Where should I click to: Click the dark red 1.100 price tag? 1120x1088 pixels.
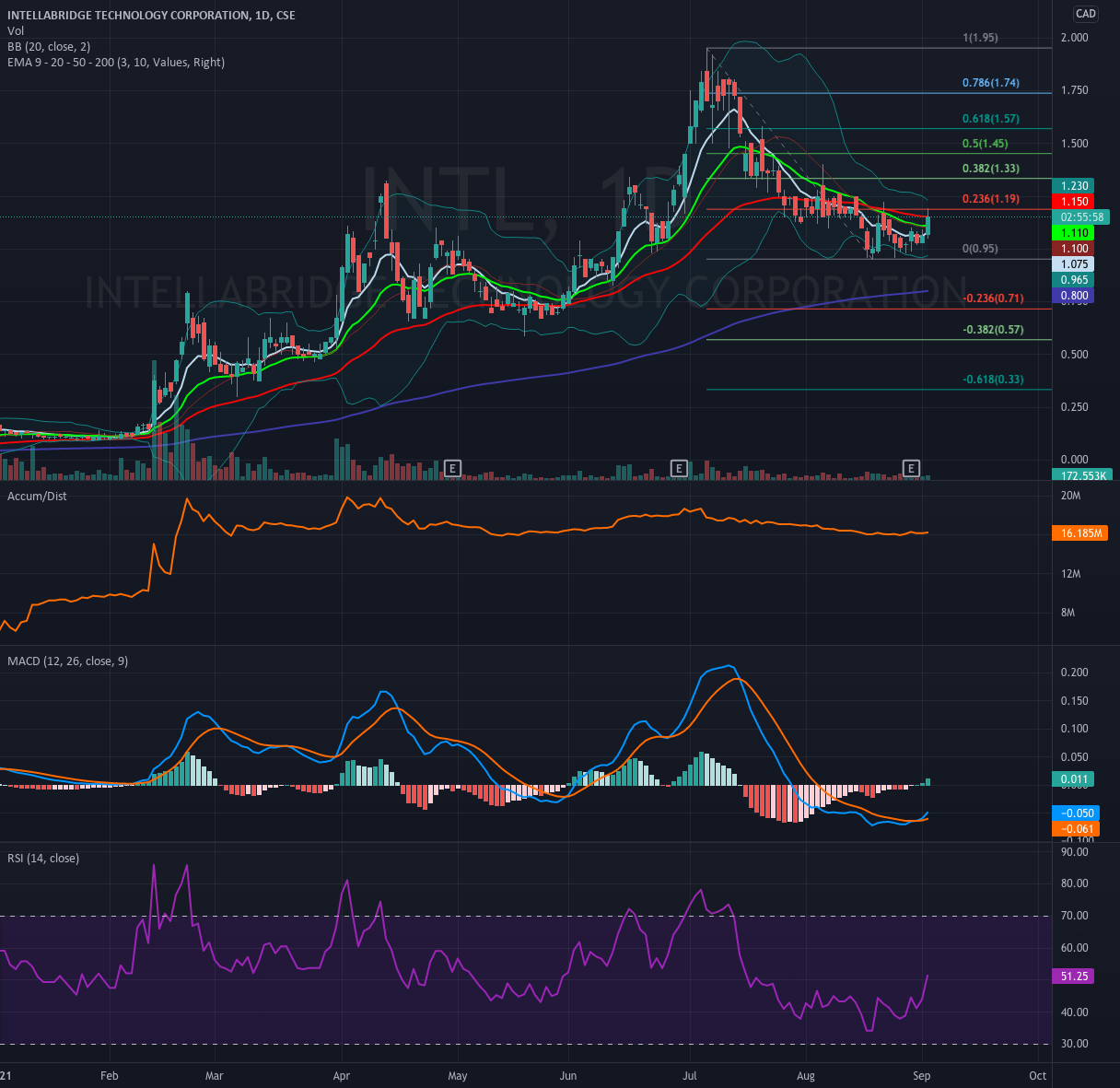(x=1074, y=249)
